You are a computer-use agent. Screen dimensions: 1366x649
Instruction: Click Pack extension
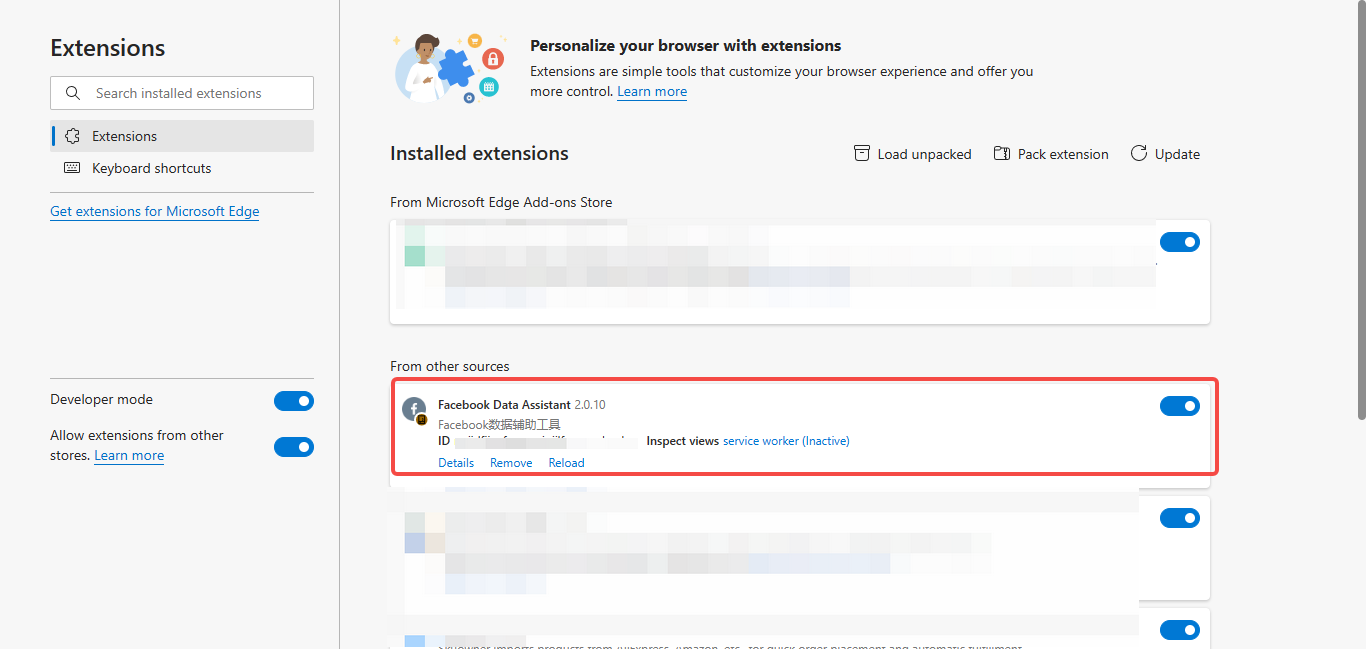click(1051, 154)
